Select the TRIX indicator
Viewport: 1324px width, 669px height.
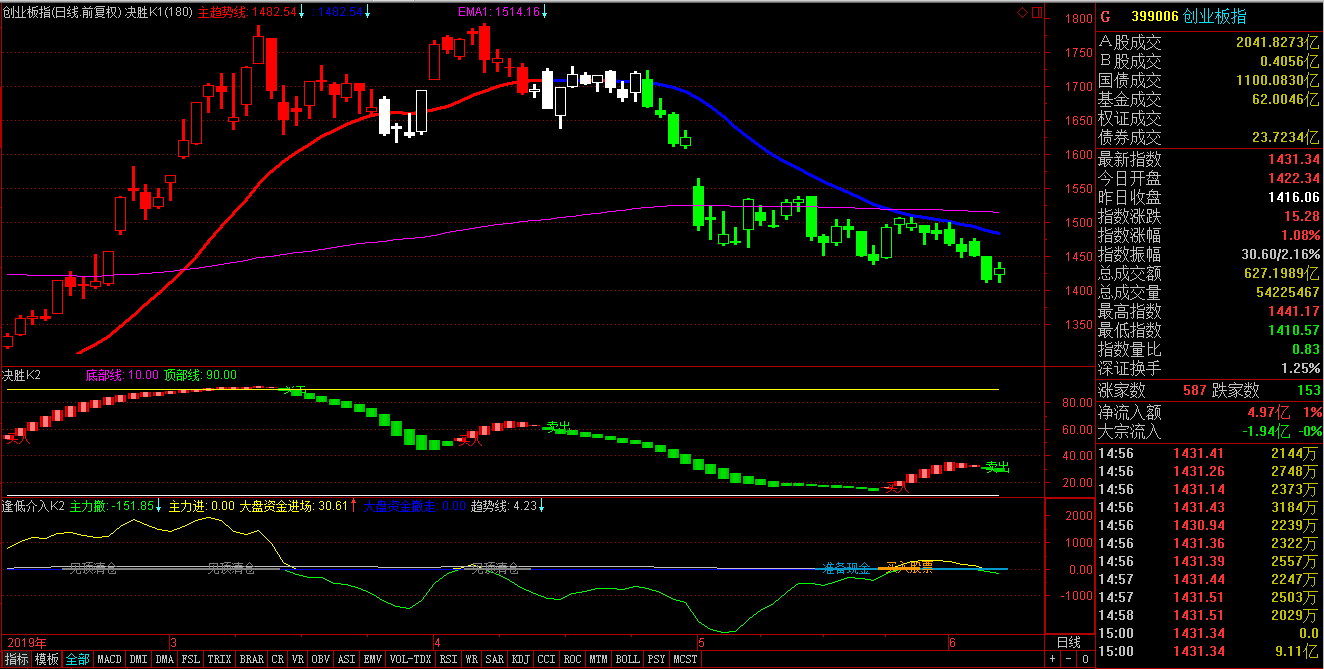(220, 660)
